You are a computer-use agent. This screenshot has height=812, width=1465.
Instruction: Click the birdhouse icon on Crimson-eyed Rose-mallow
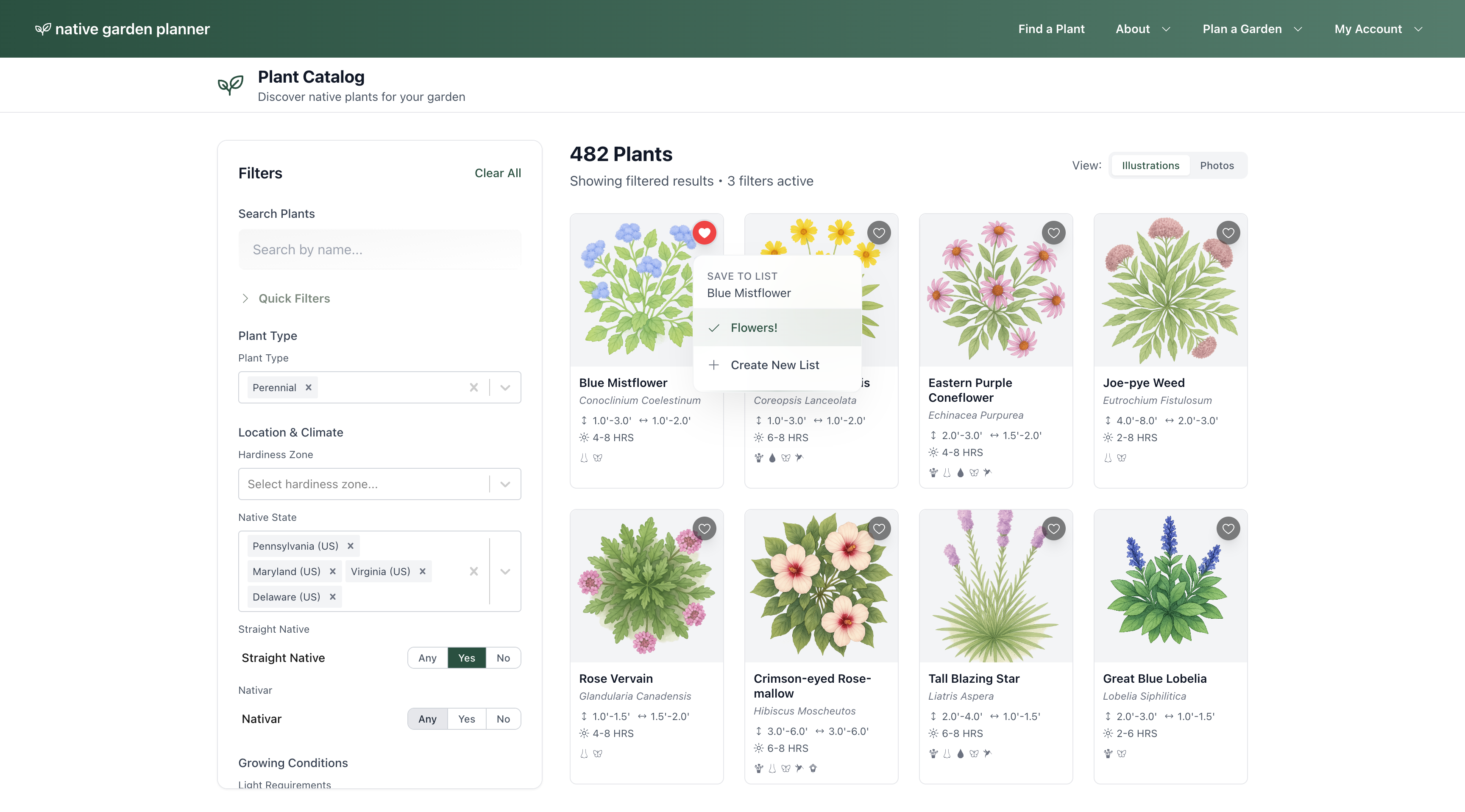click(813, 768)
